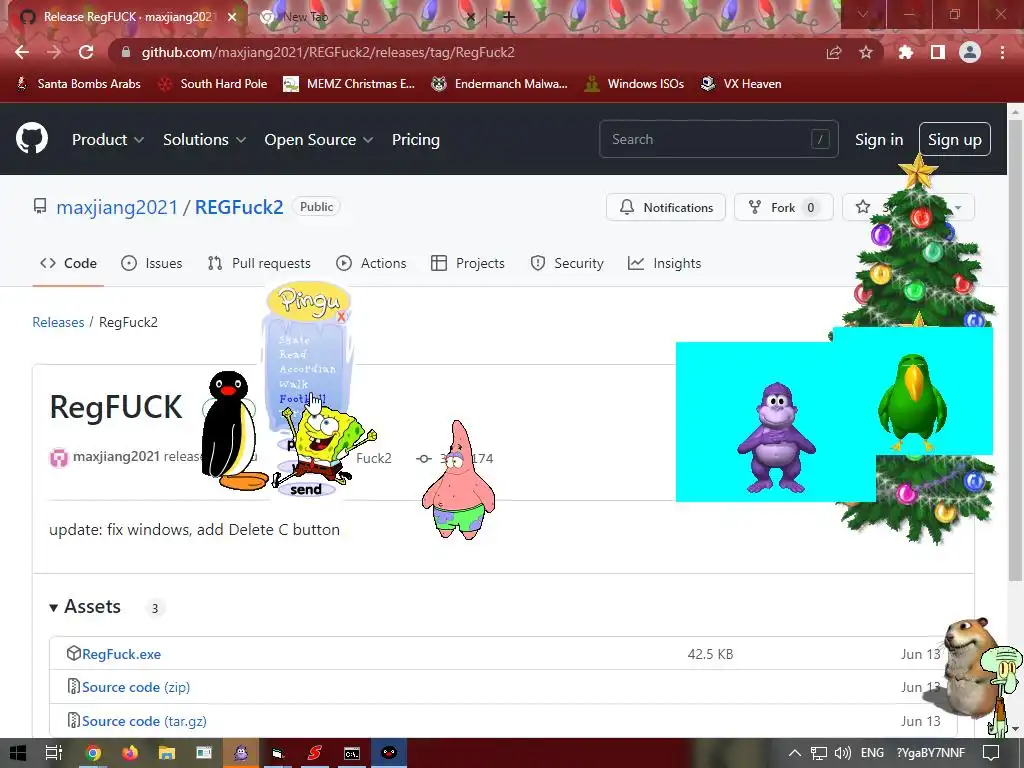Go to the Releases breadcrumb link
Screen dimensions: 1024x768
tap(58, 322)
